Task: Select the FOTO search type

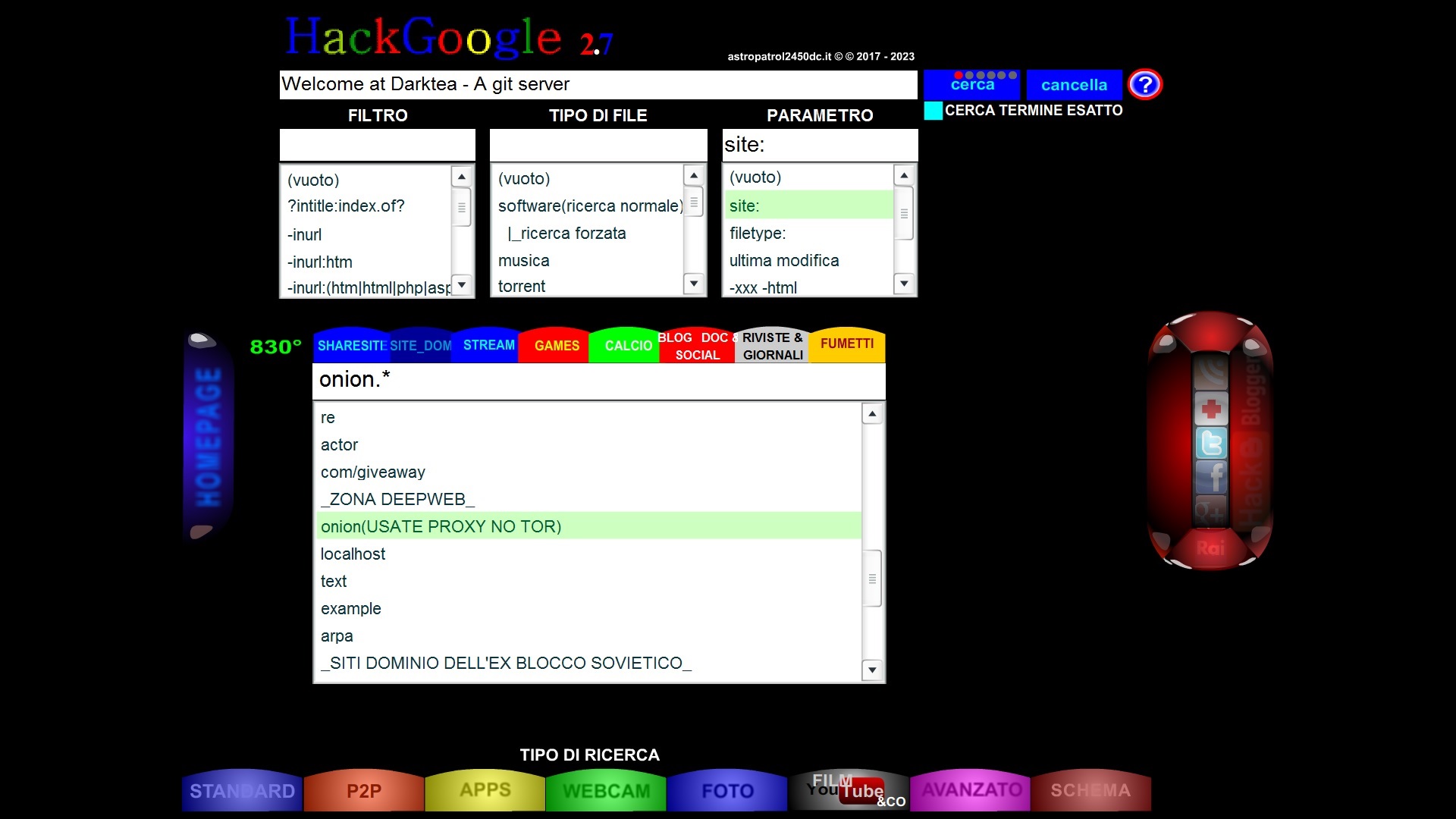Action: click(728, 791)
